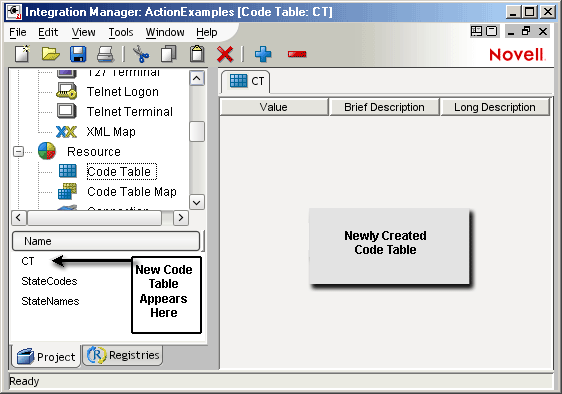Viewport: 562px width, 394px height.
Task: Click the Brief Description column header
Action: [x=384, y=107]
